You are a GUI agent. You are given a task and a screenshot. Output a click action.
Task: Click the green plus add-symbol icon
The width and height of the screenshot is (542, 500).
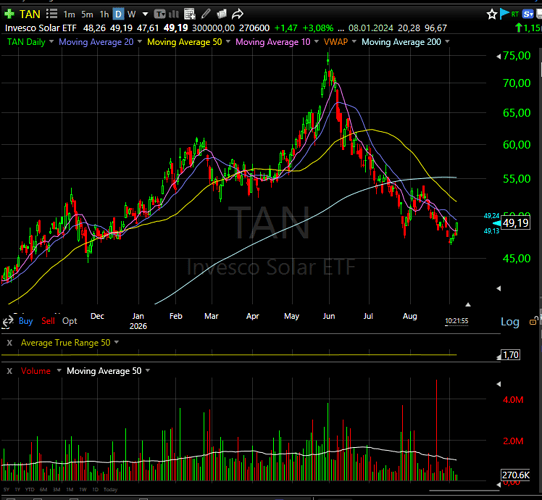click(x=9, y=14)
